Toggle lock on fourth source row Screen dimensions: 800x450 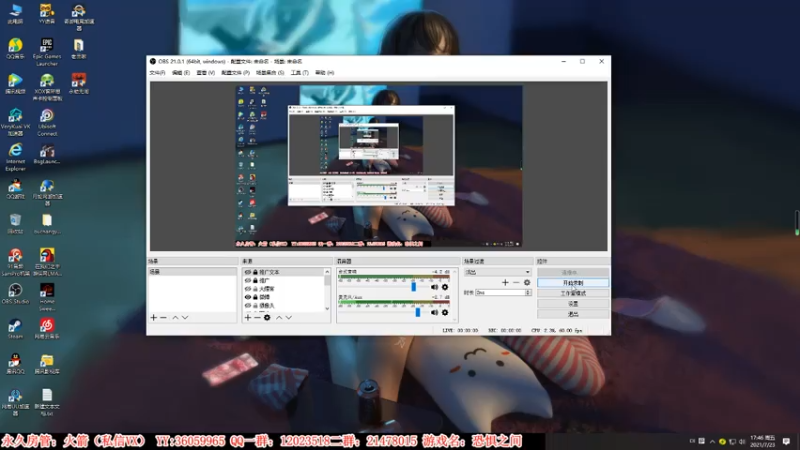point(256,297)
